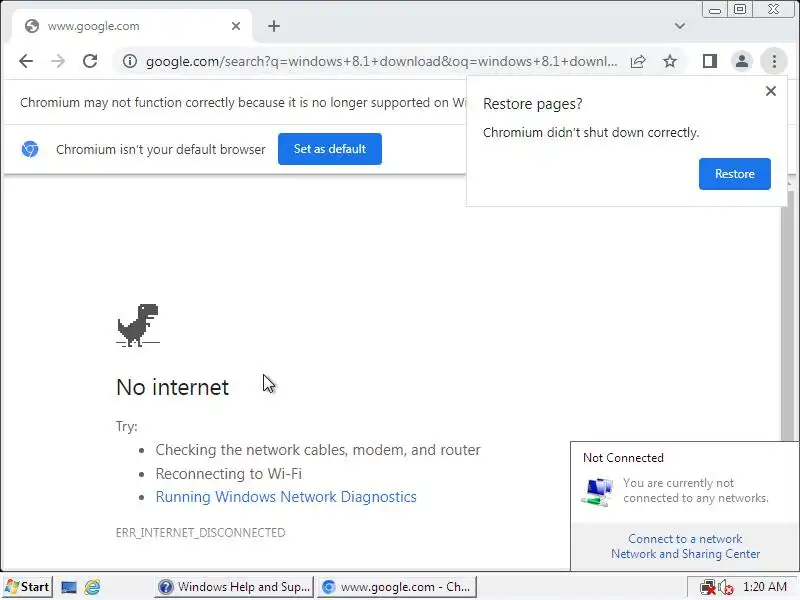Open the three-dot Chromium menu
Screen dimensions: 800x600
(774, 61)
